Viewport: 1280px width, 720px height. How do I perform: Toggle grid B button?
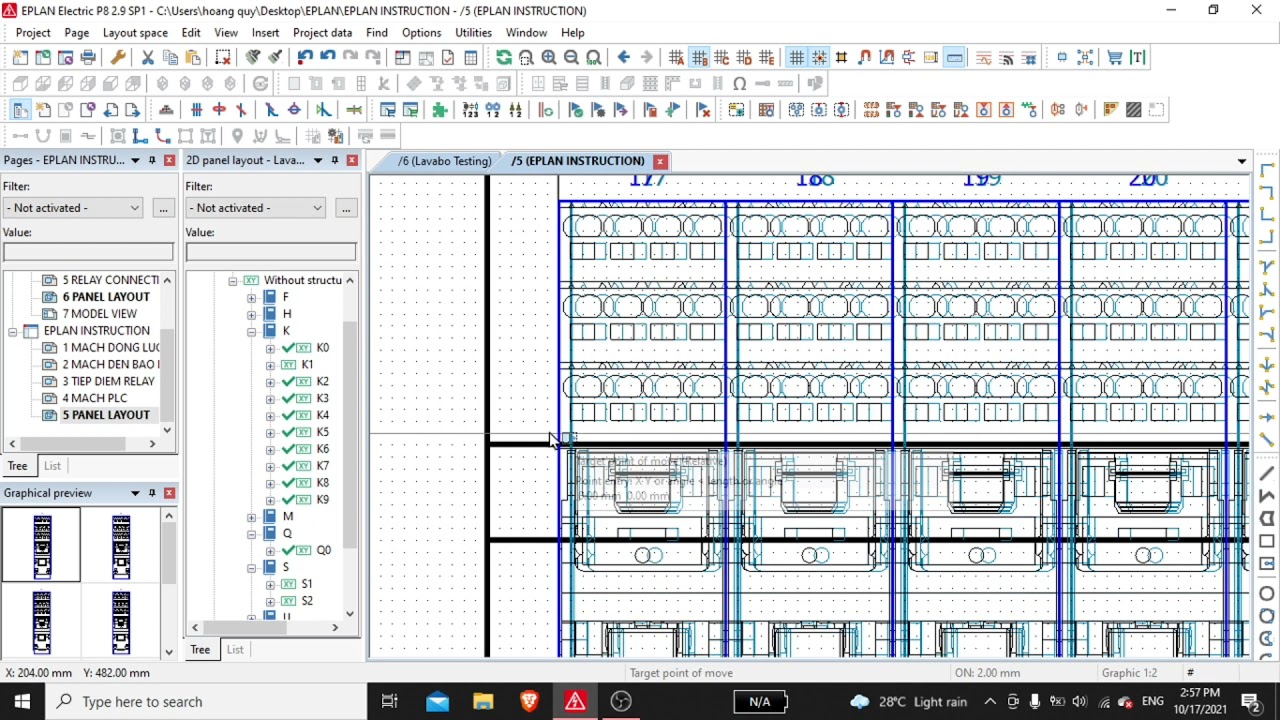699,58
